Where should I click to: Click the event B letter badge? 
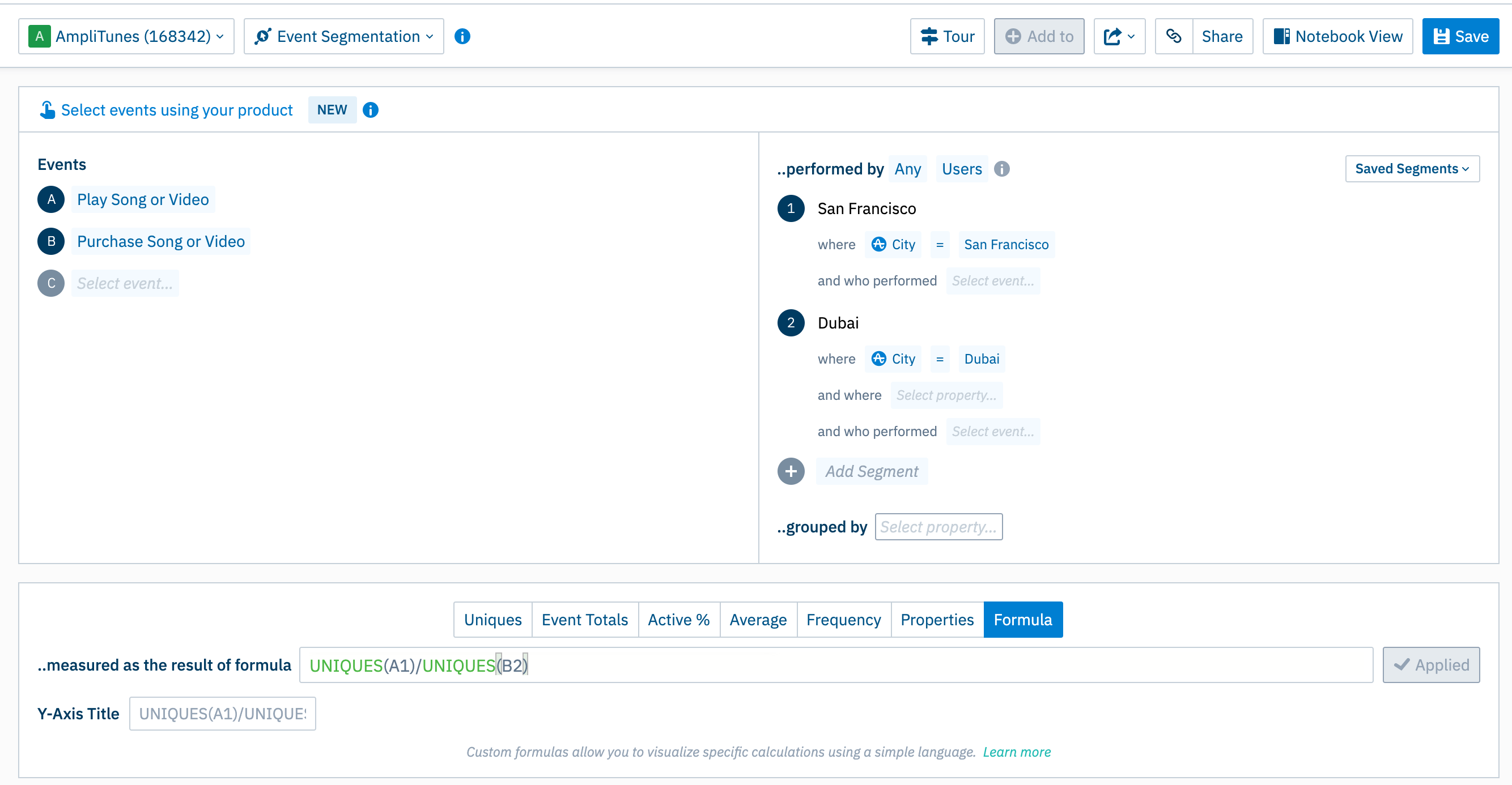click(51, 241)
